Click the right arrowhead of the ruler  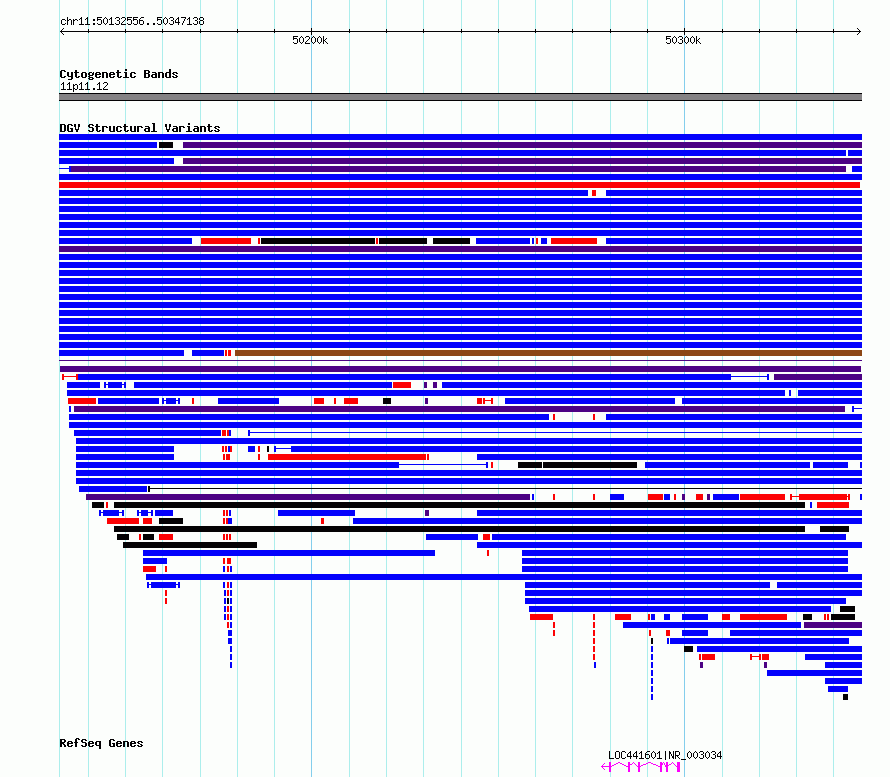(x=859, y=31)
